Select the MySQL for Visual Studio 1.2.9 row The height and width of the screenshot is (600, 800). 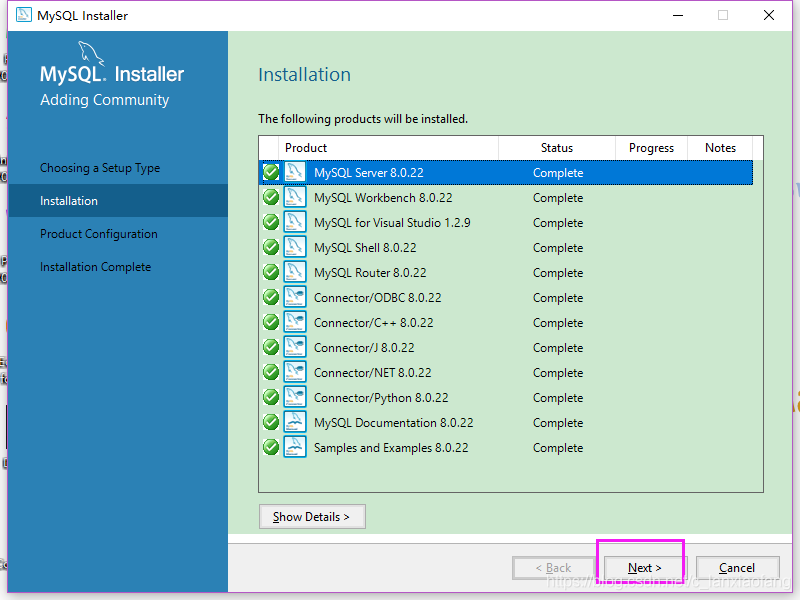click(392, 222)
